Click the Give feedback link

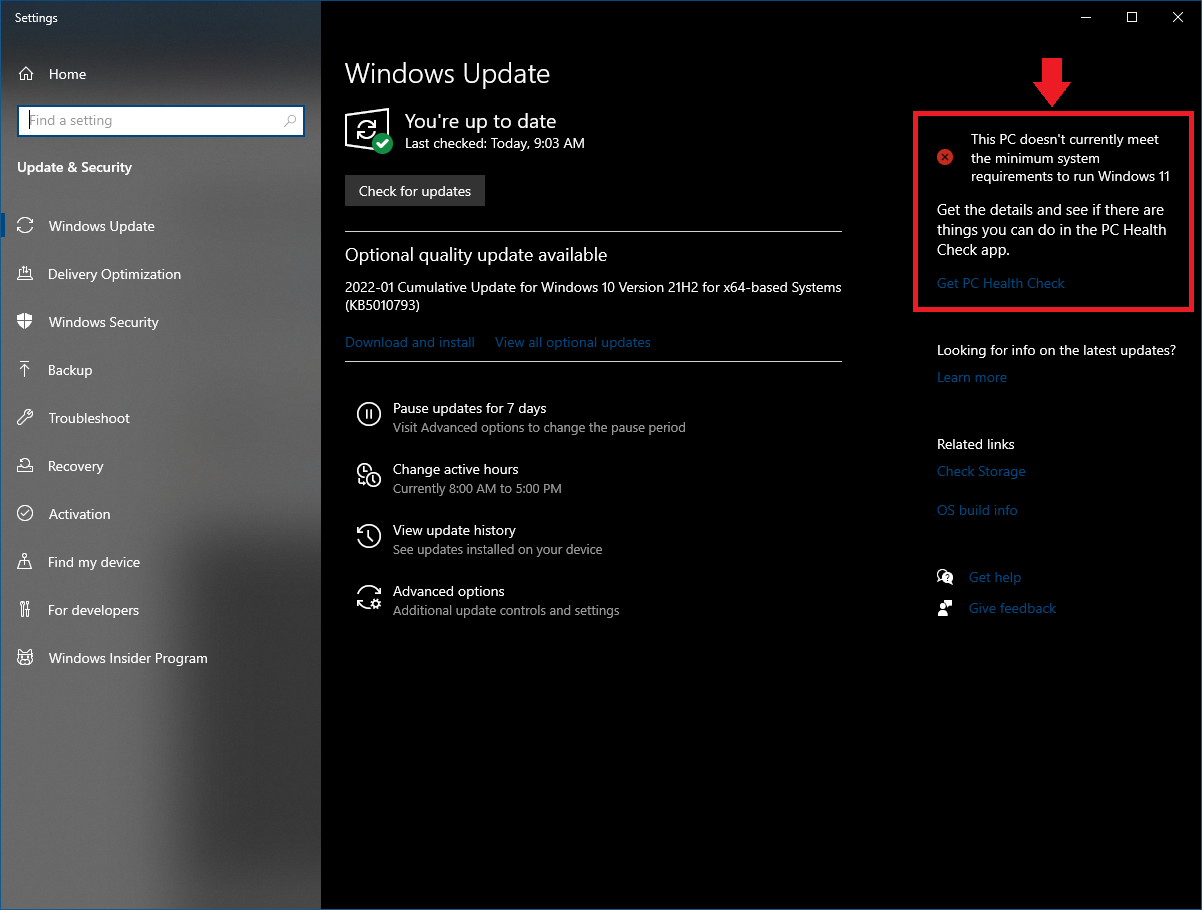point(1012,608)
